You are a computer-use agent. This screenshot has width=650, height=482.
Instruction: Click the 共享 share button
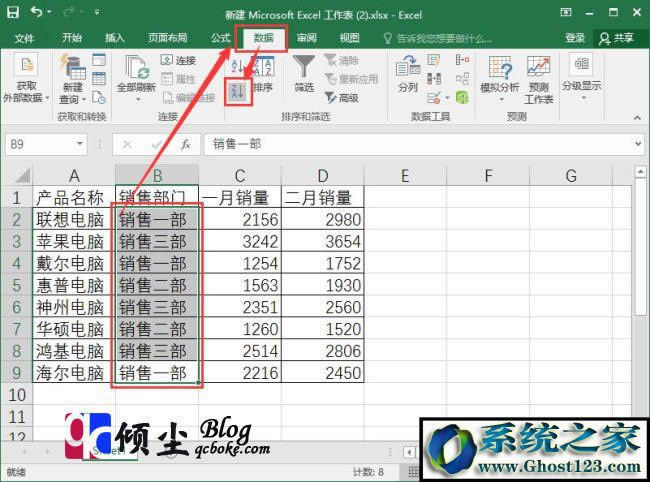[x=616, y=38]
